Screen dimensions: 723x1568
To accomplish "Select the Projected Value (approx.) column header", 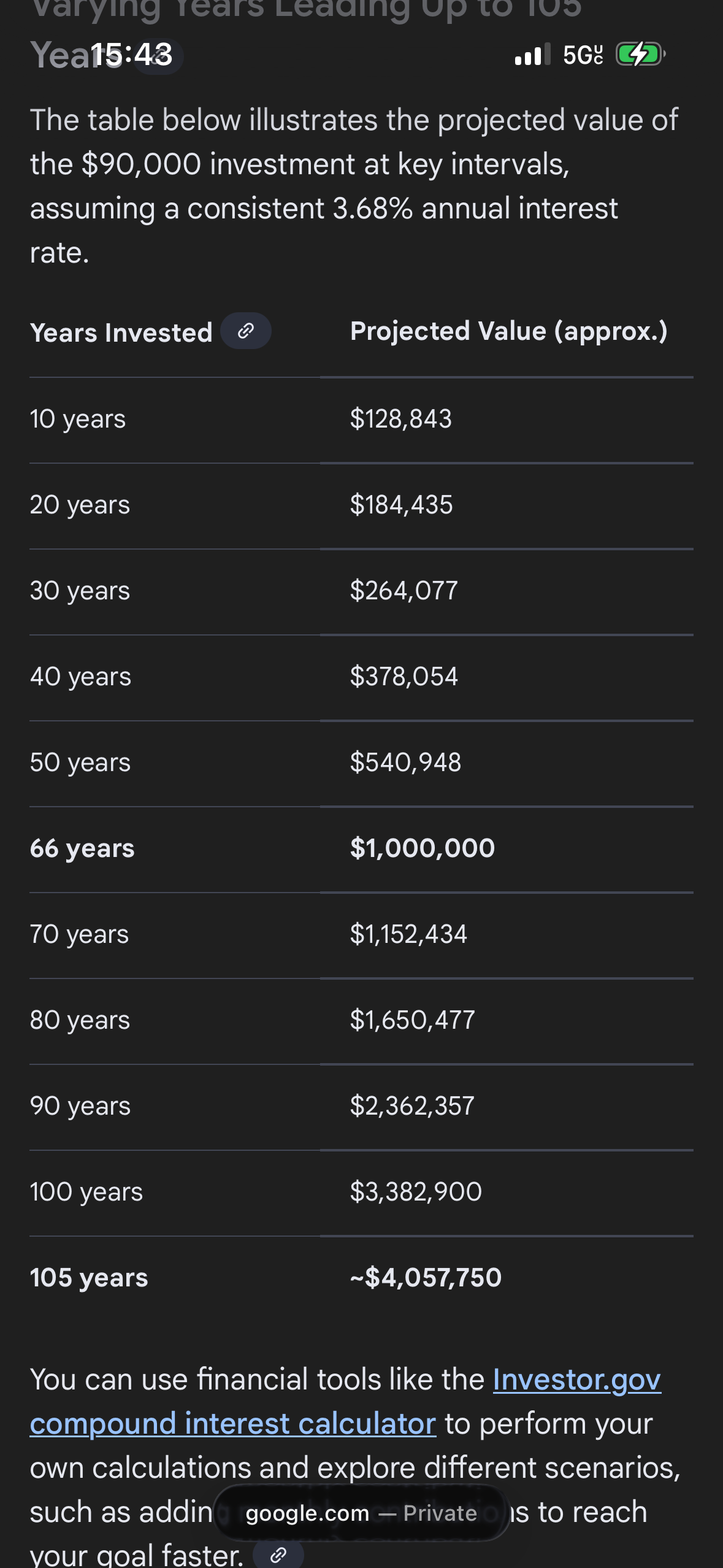I will (508, 331).
